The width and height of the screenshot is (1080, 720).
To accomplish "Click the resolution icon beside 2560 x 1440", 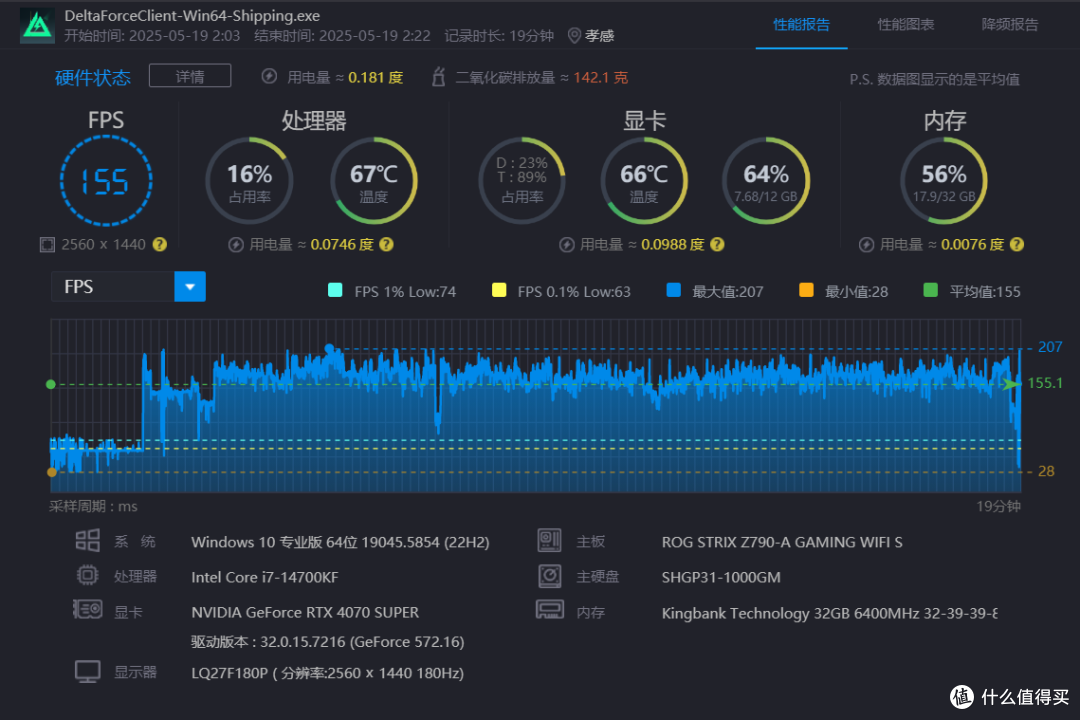I will click(47, 245).
